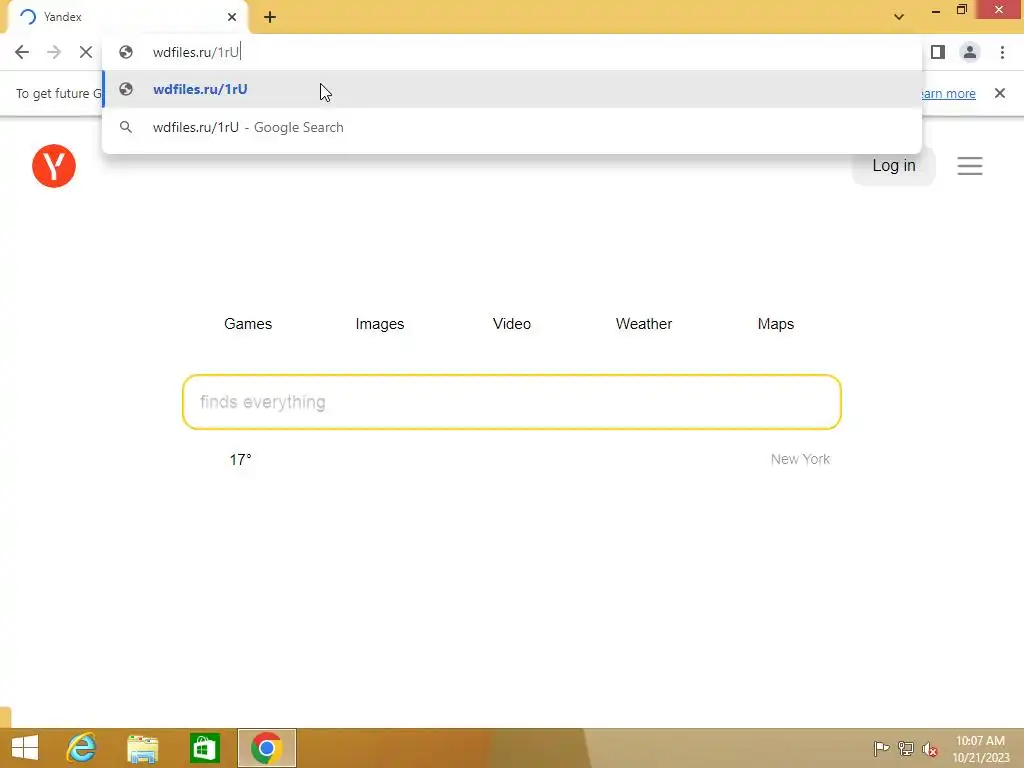Open the network tray icon
The width and height of the screenshot is (1024, 768).
pyautogui.click(x=905, y=748)
